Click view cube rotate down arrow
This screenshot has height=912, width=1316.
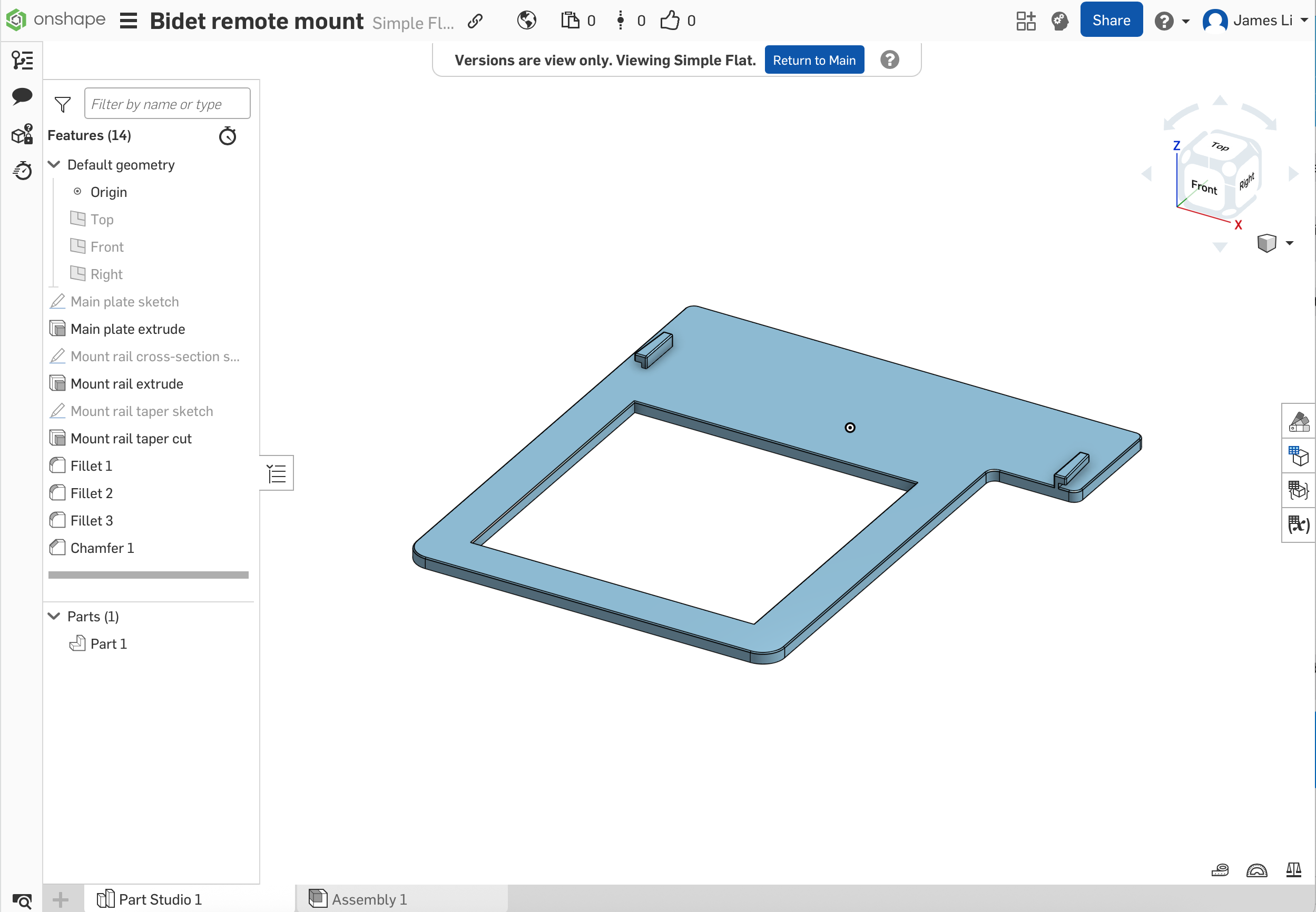1220,247
